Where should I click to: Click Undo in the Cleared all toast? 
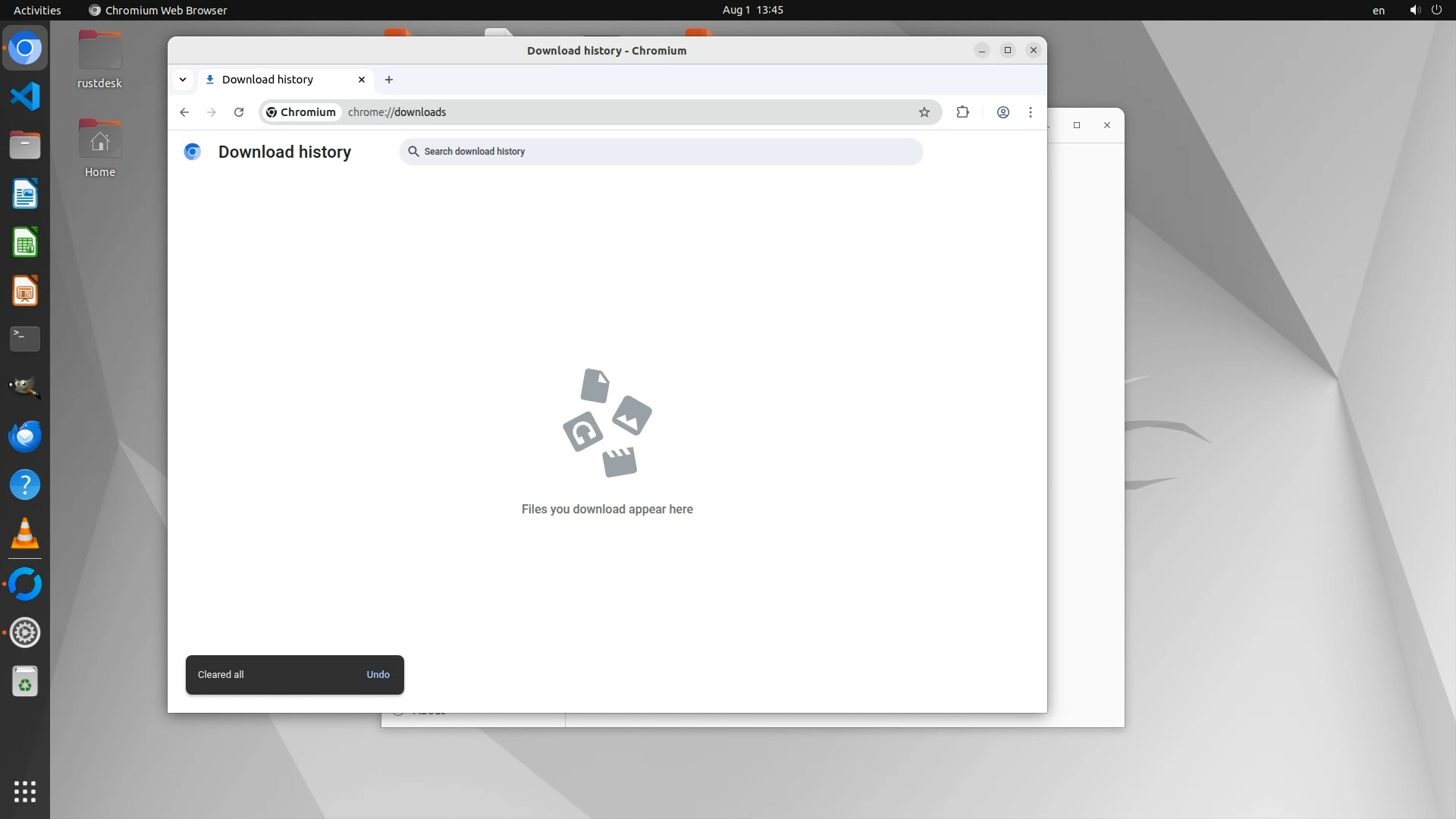coord(378,675)
